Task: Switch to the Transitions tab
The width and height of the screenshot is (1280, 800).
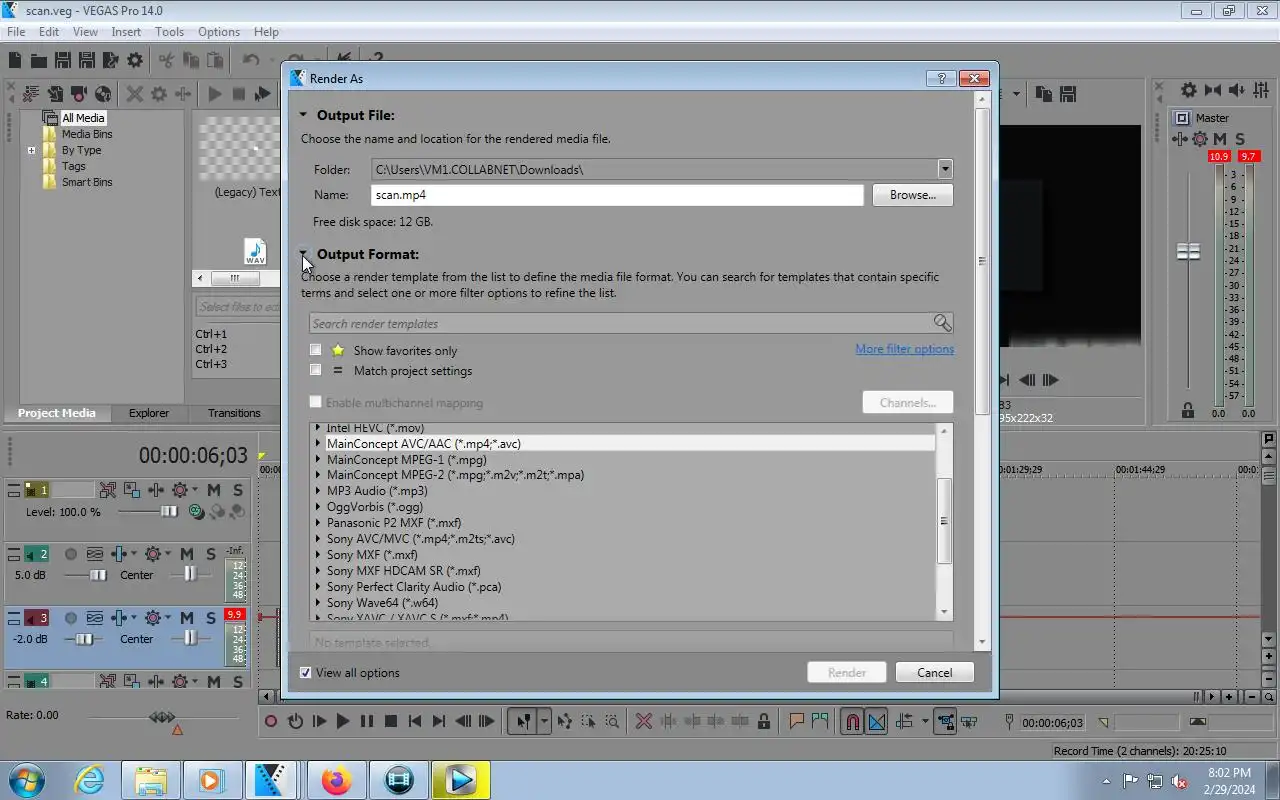Action: pos(234,413)
